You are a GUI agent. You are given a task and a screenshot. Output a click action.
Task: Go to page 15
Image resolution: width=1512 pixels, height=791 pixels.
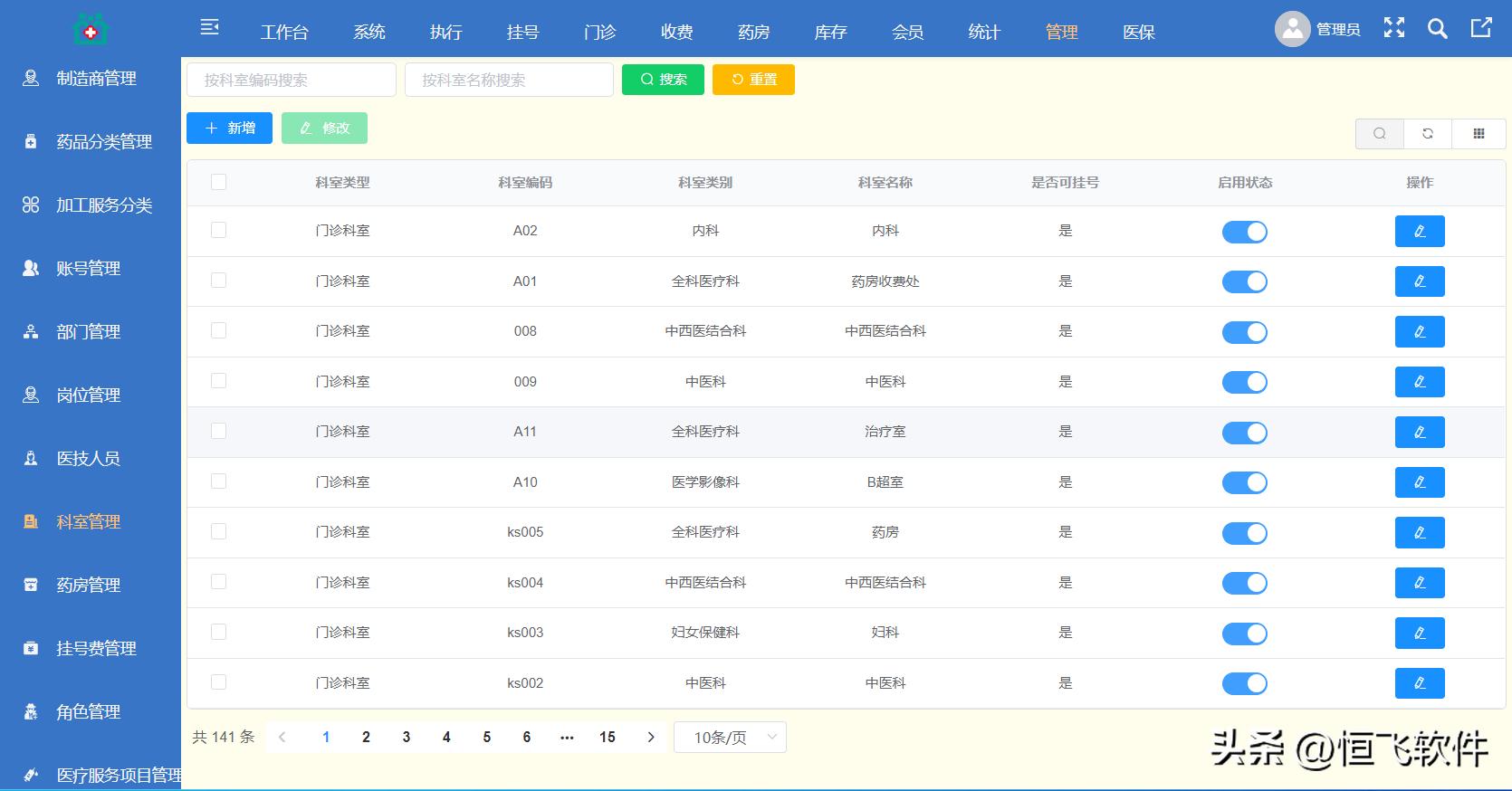click(608, 738)
